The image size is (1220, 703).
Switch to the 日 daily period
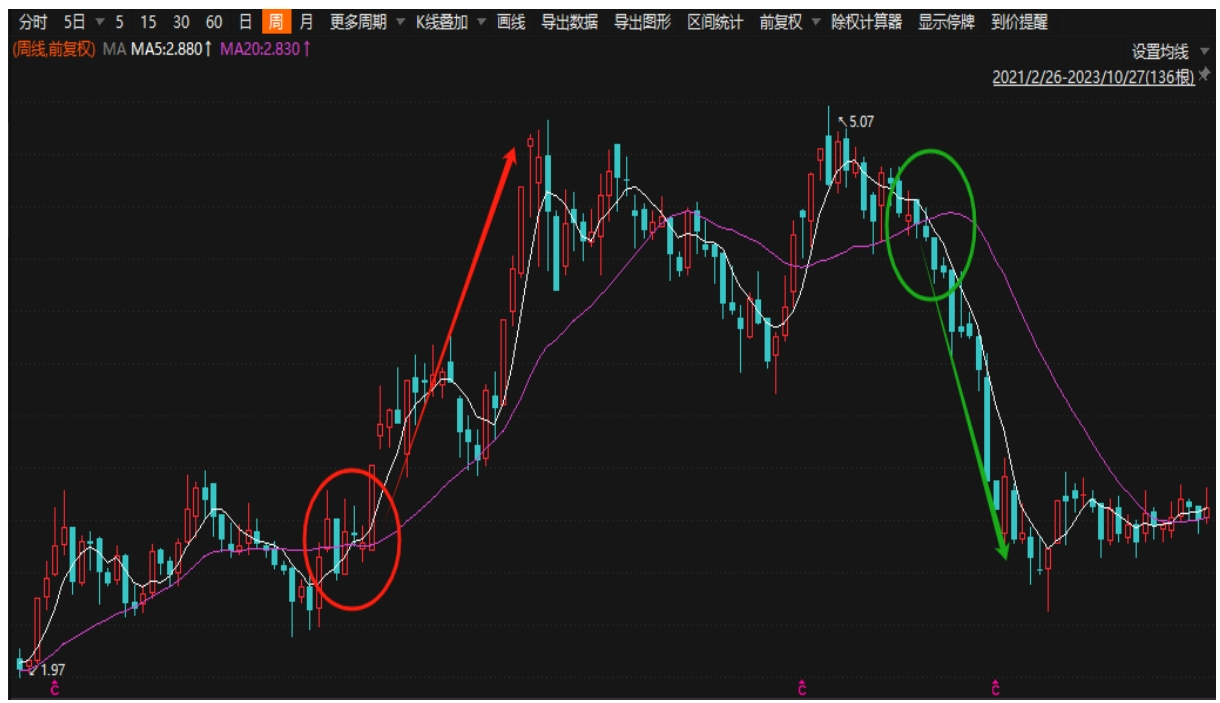coord(245,22)
